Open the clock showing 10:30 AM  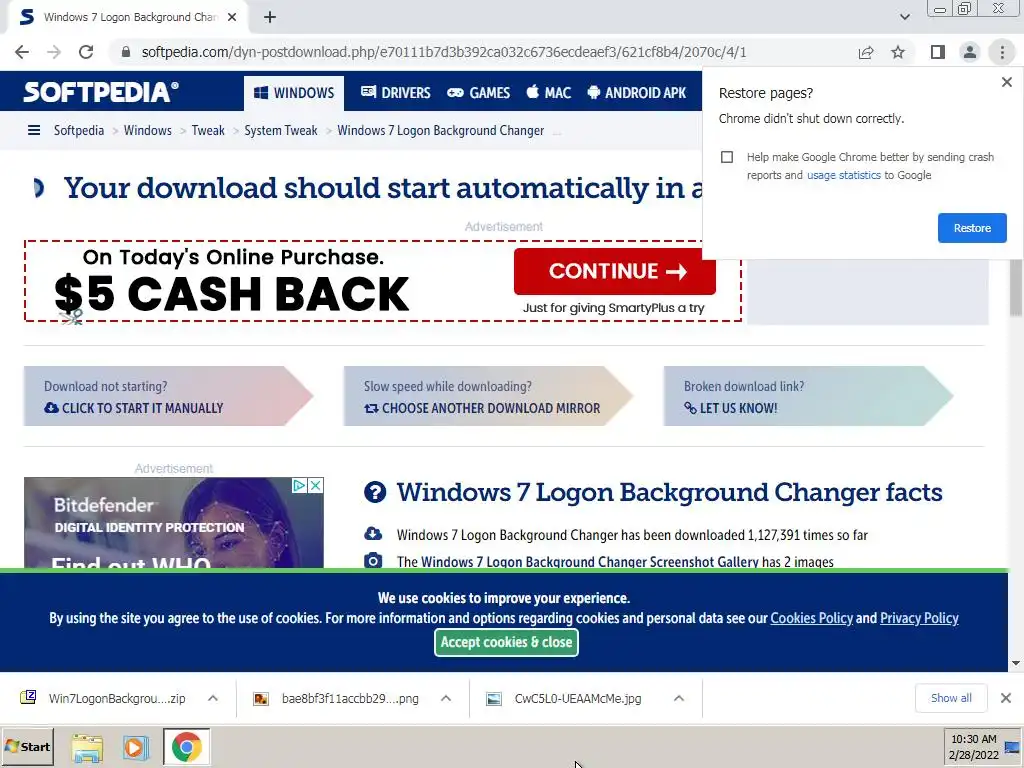point(973,747)
